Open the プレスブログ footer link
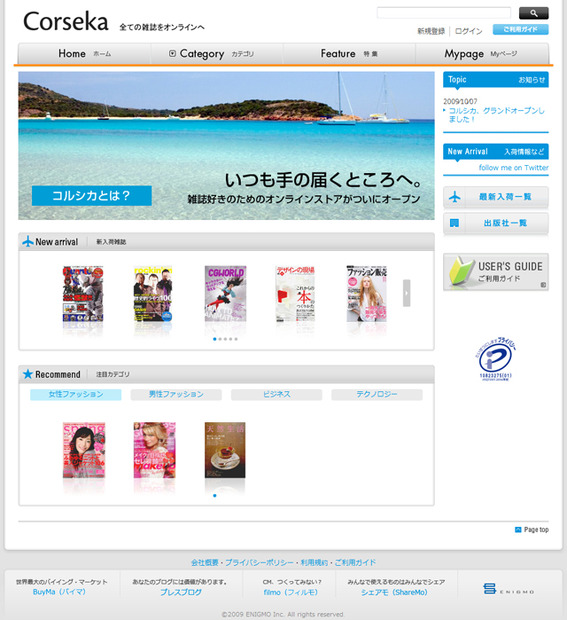 [x=181, y=592]
